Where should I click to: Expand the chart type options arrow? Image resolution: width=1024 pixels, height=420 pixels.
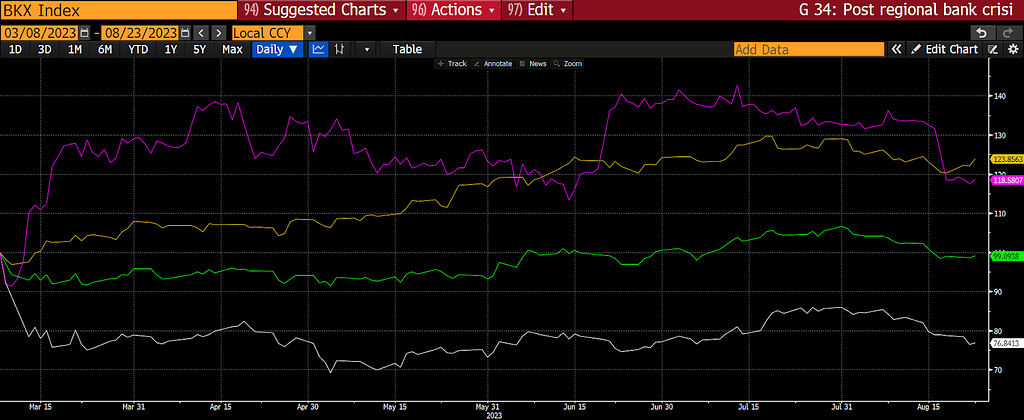[366, 49]
